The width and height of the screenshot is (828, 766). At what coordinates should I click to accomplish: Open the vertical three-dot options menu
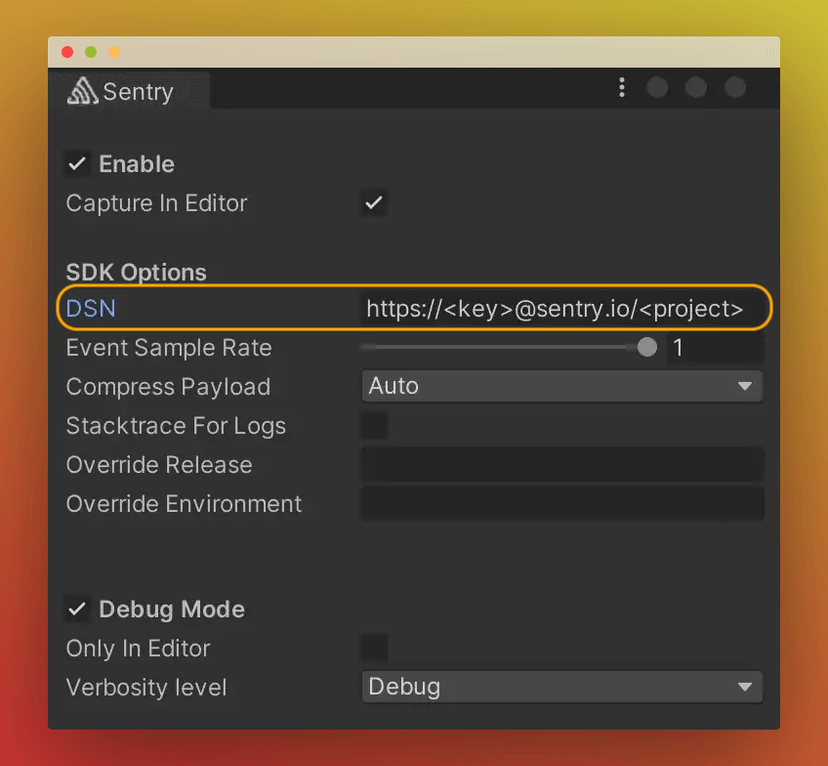622,87
